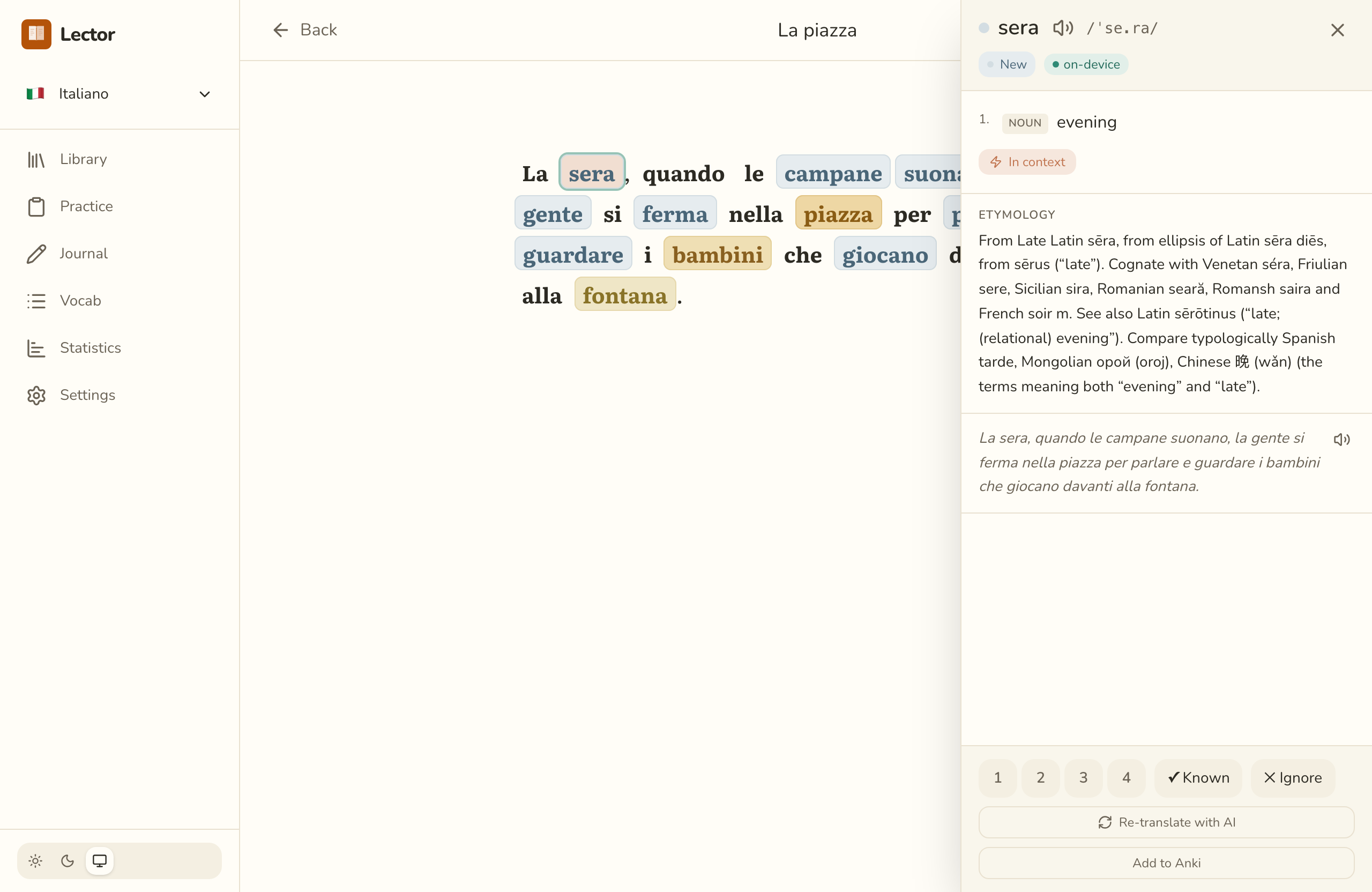
Task: Set word familiarity level 1
Action: [x=998, y=778]
